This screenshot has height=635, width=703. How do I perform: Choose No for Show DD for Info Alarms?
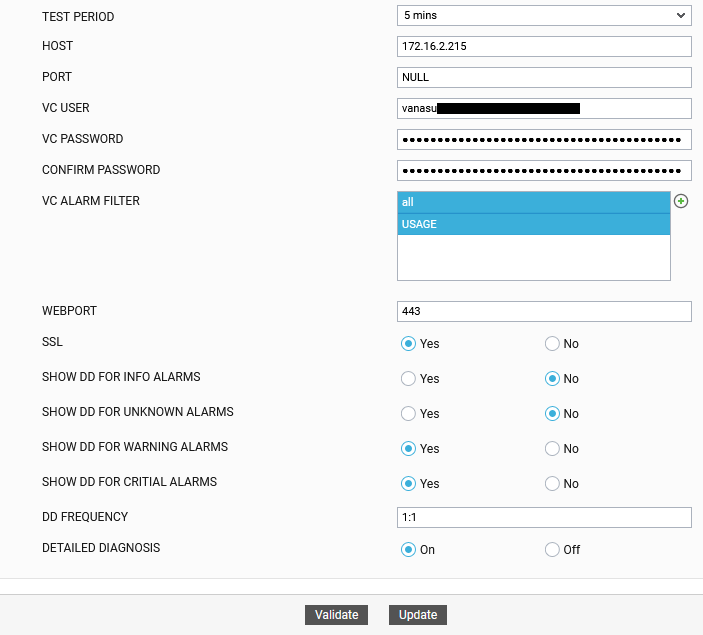[x=552, y=379]
